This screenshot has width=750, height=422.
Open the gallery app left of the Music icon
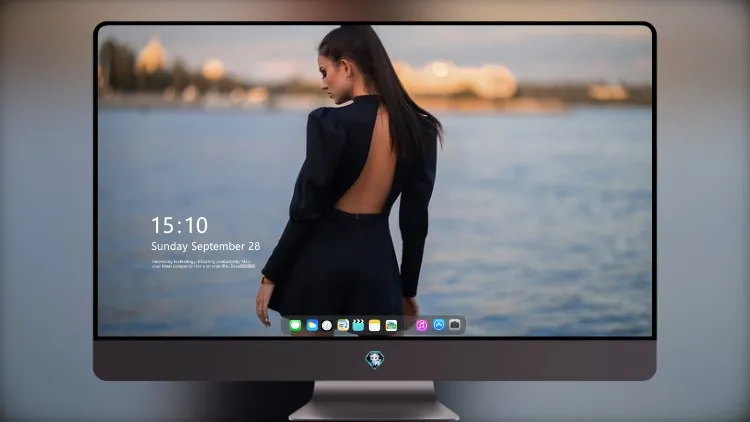[391, 325]
